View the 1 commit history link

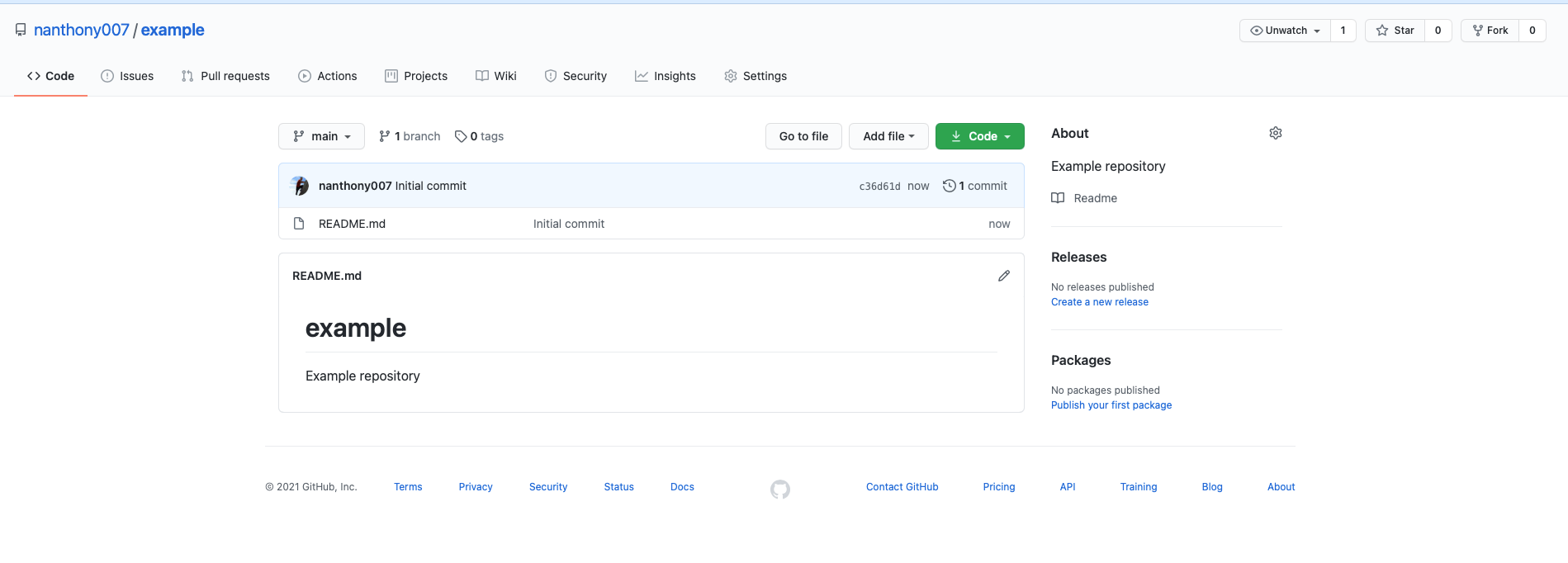[x=975, y=186]
